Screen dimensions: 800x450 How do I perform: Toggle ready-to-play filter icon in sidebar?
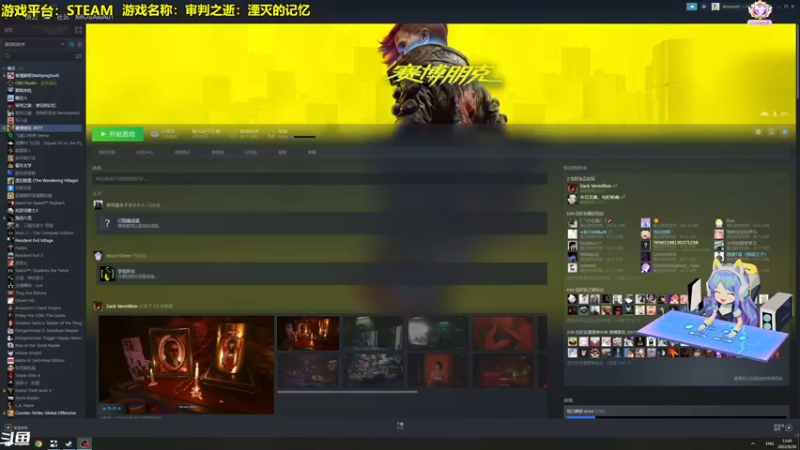(80, 44)
